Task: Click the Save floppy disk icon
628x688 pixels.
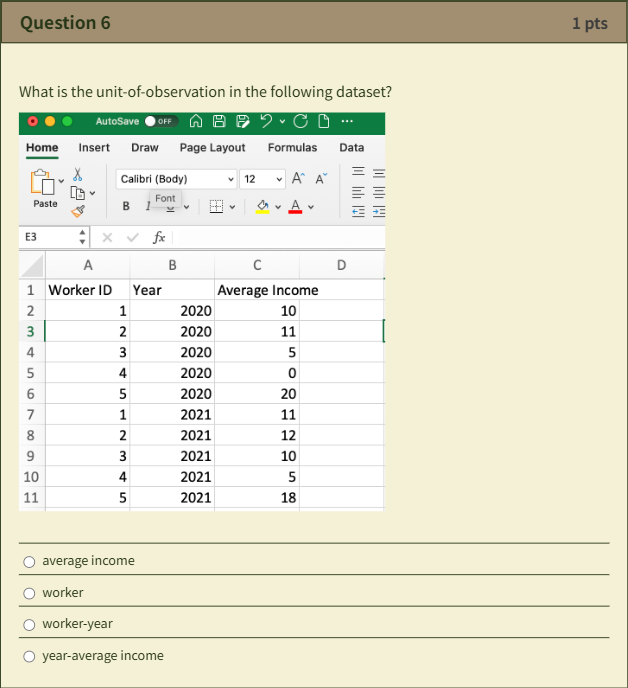Action: pyautogui.click(x=219, y=121)
